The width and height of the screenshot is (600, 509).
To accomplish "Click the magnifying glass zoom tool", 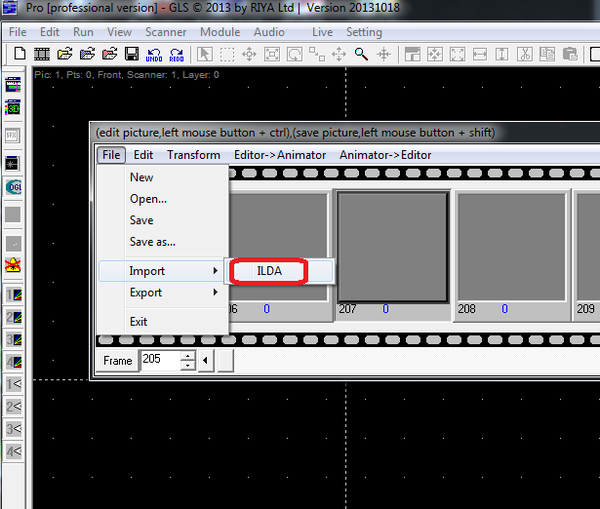I will [361, 54].
